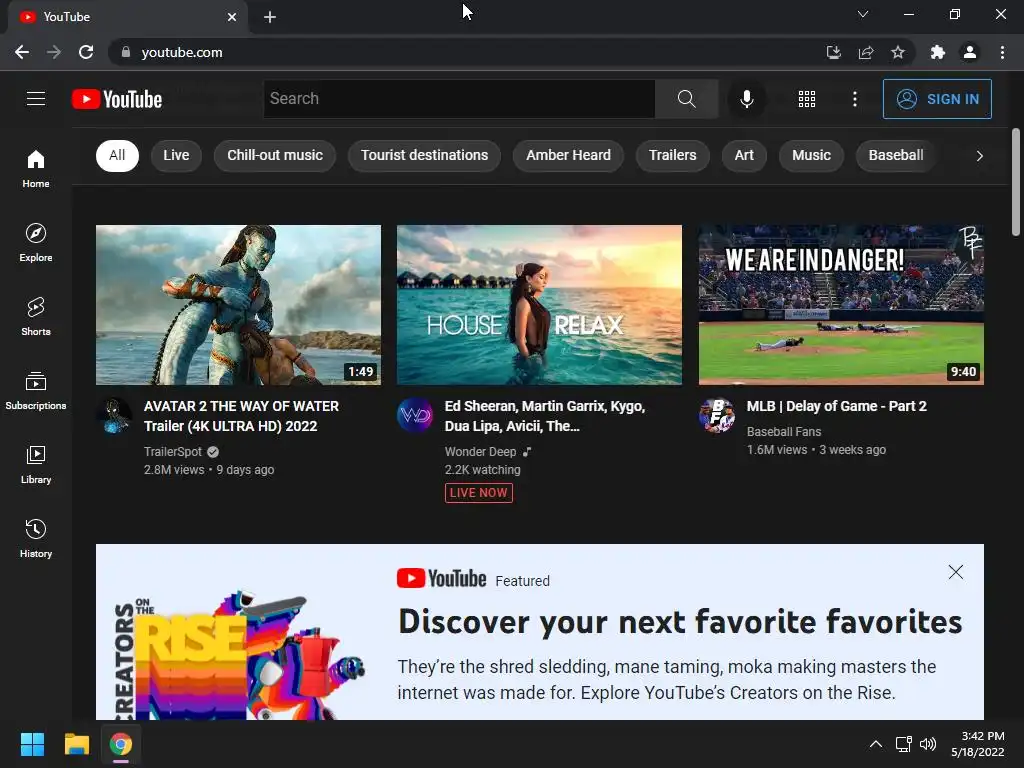Open Baseball Fans channel name link
The height and width of the screenshot is (768, 1024).
click(784, 431)
